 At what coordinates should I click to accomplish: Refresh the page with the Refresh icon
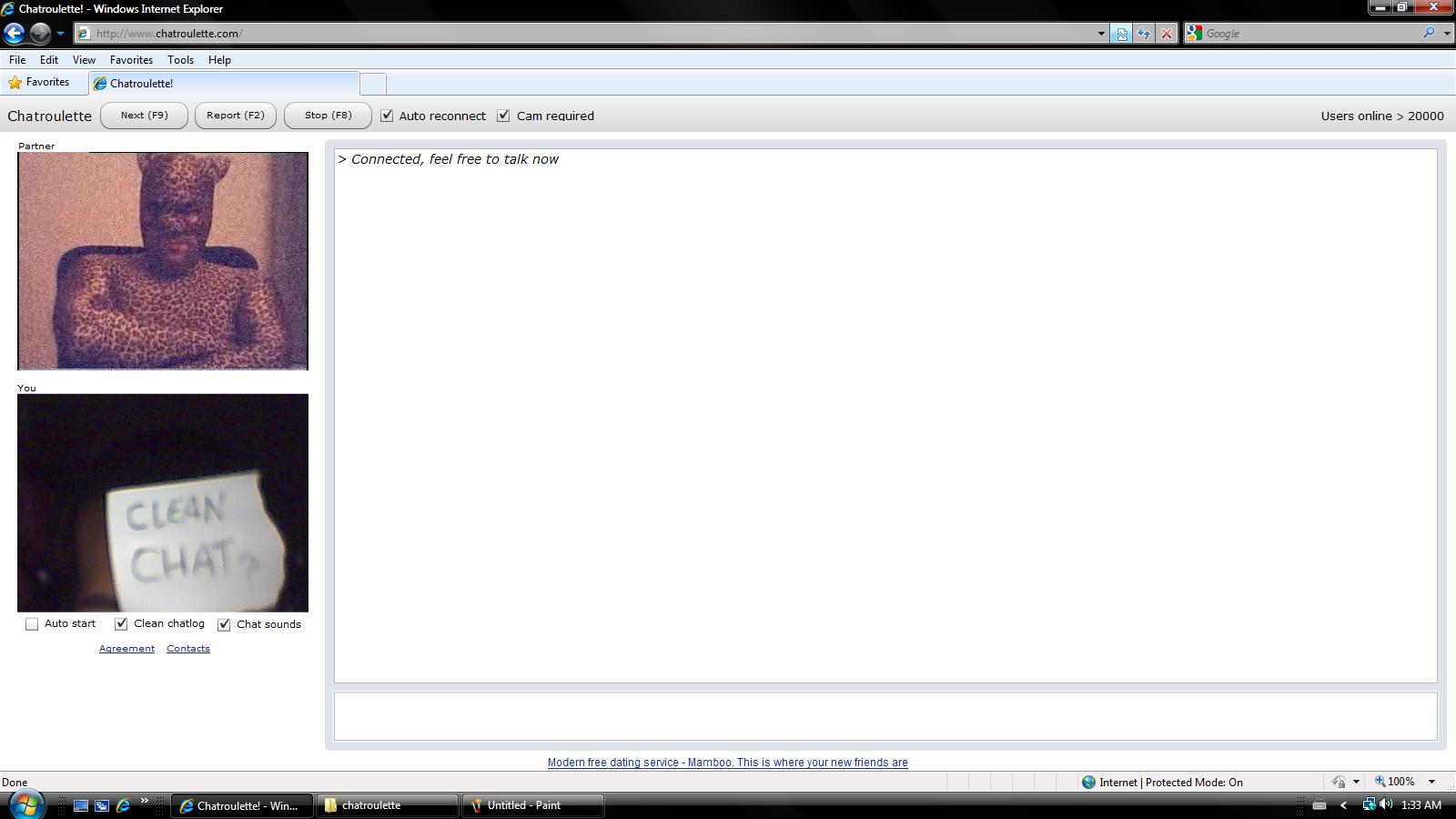pyautogui.click(x=1144, y=34)
